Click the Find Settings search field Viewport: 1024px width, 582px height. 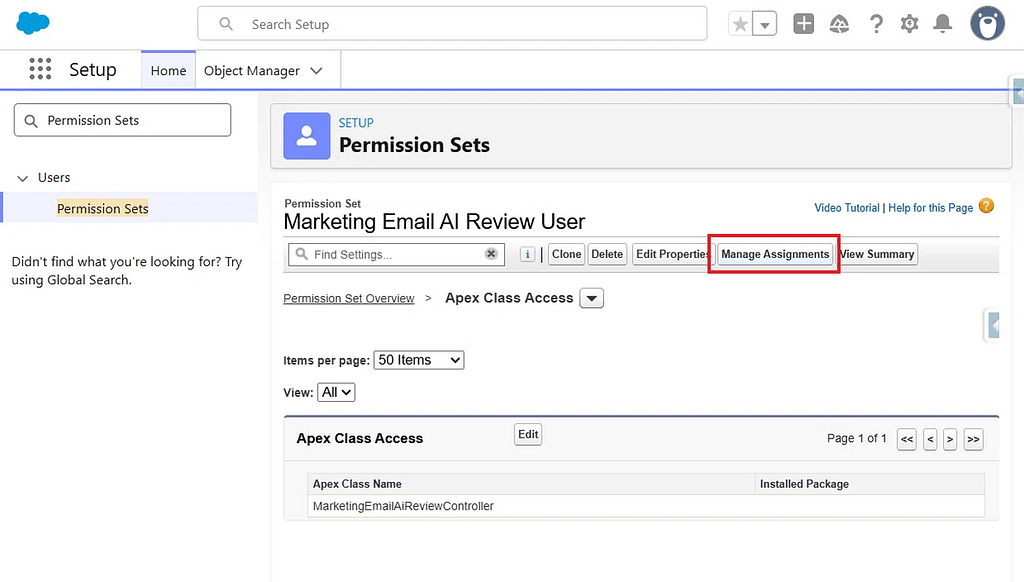[396, 255]
